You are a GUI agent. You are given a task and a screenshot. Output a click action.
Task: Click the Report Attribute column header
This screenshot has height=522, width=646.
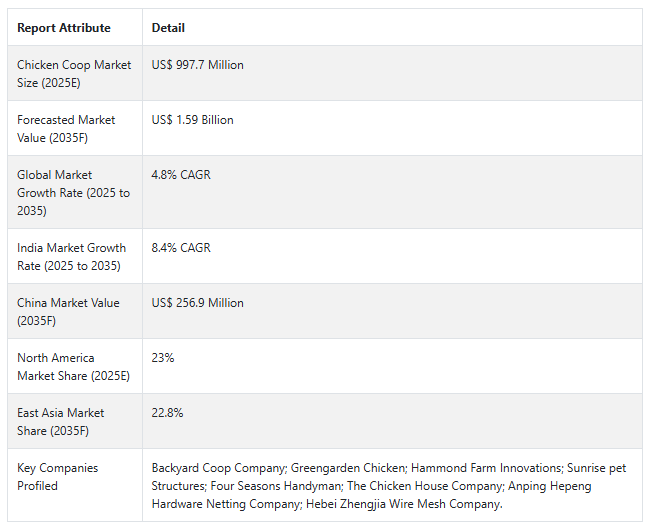64,28
